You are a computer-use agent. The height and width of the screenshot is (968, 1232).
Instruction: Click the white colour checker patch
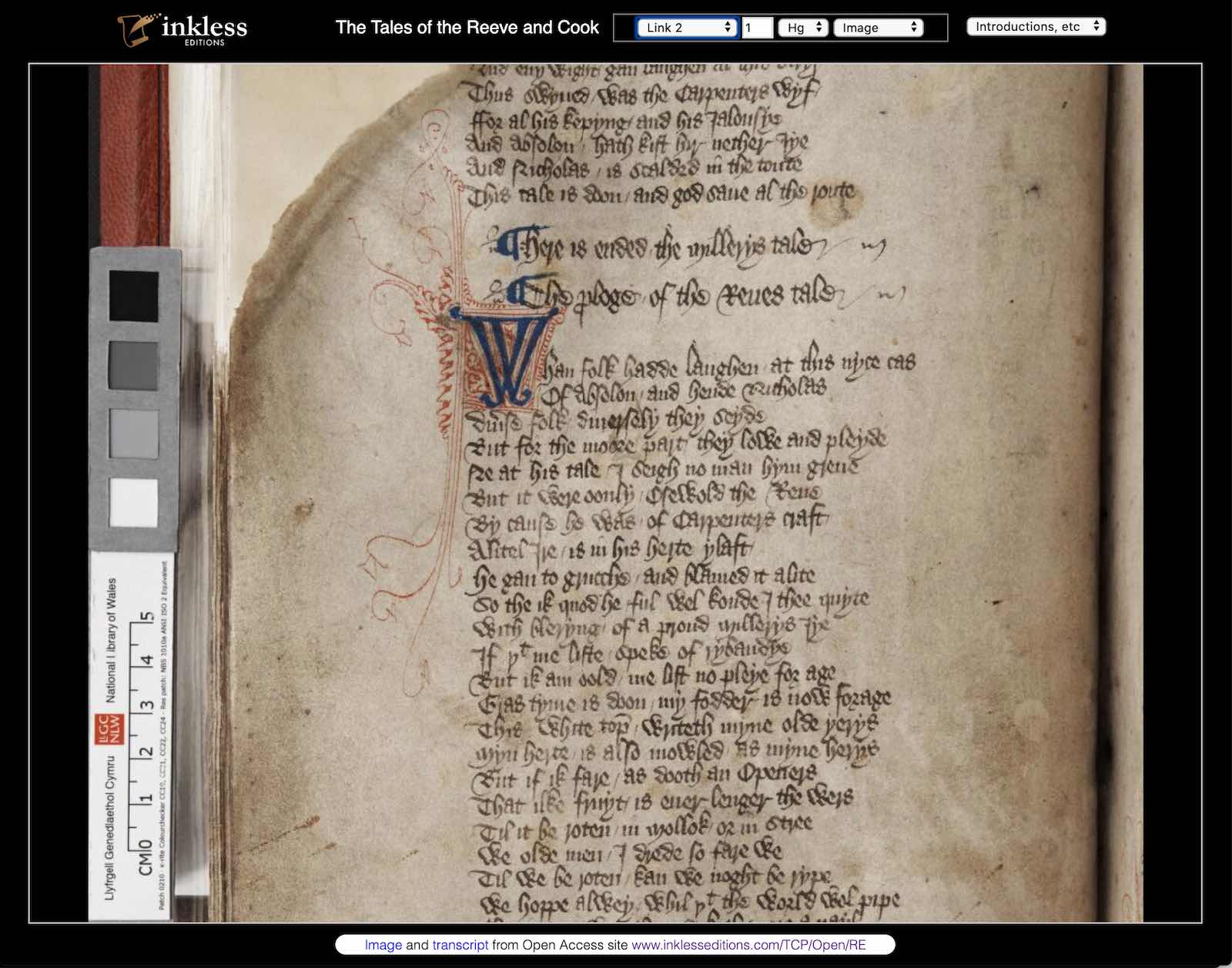[x=134, y=502]
